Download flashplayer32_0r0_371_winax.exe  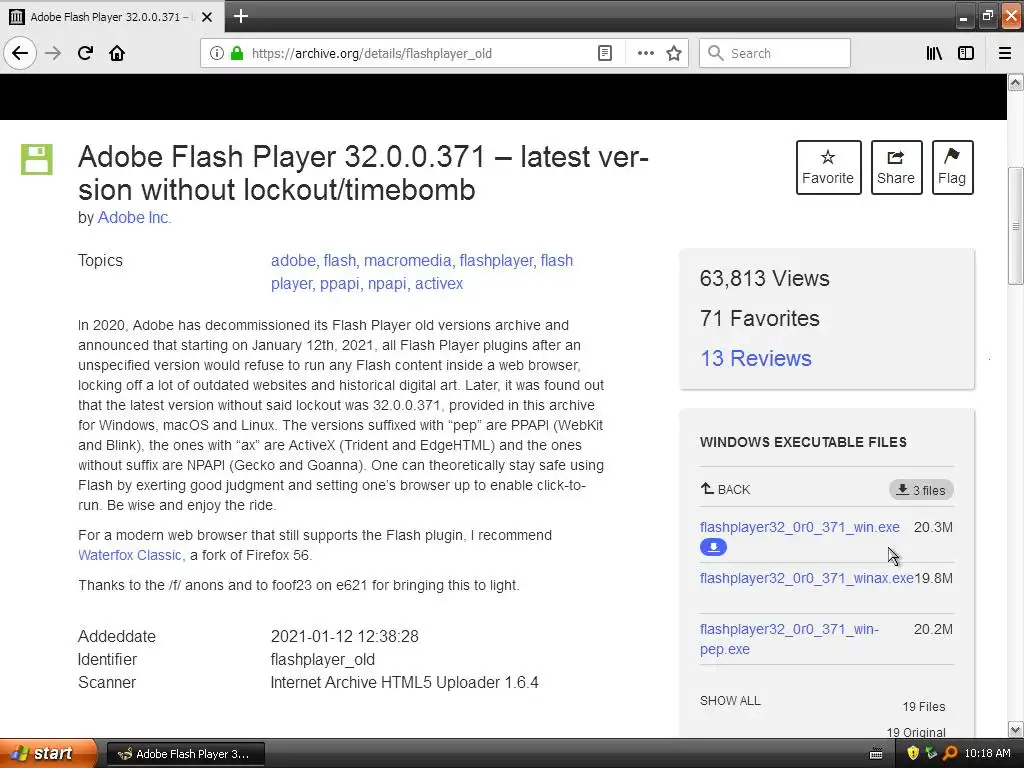pos(807,578)
